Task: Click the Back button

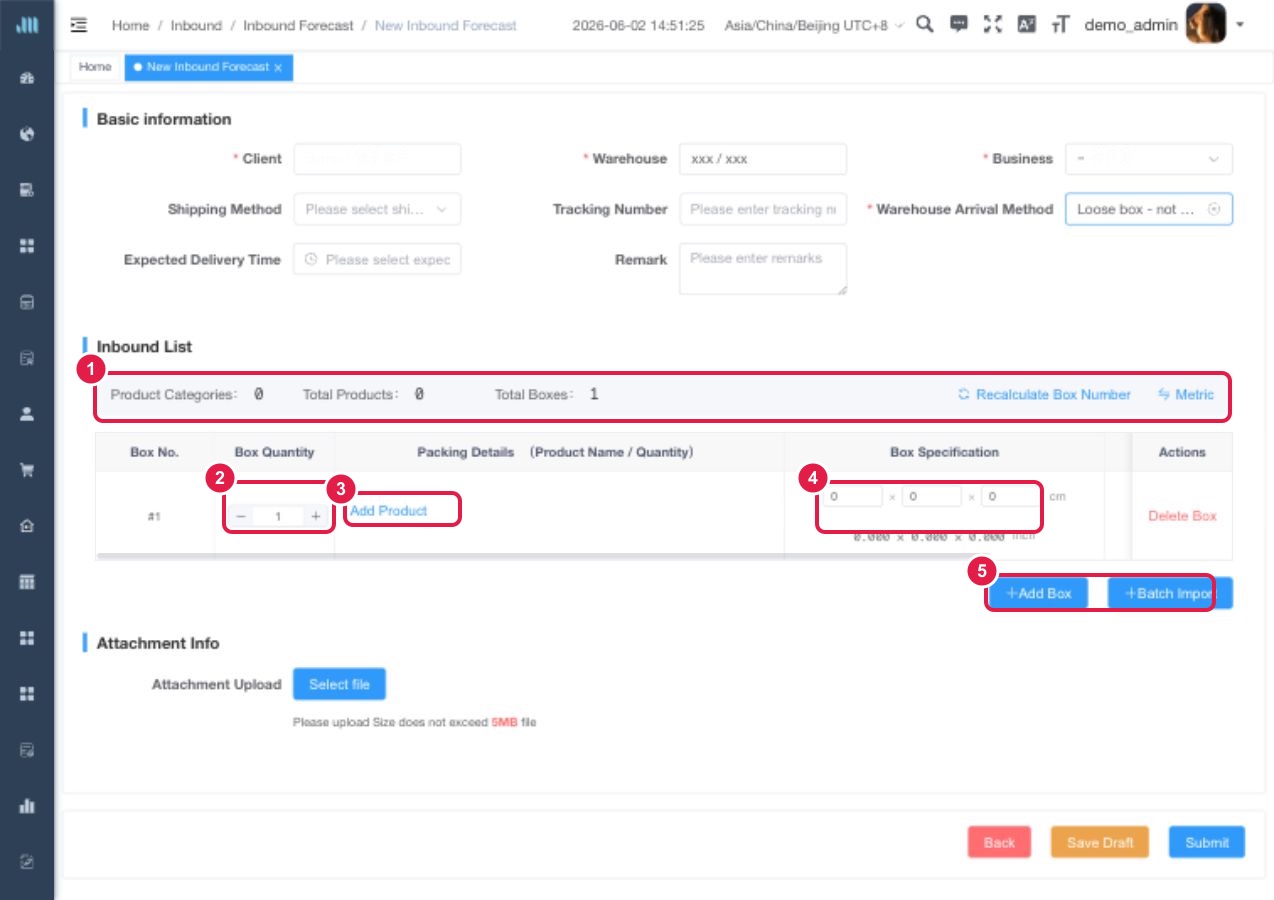Action: 999,842
